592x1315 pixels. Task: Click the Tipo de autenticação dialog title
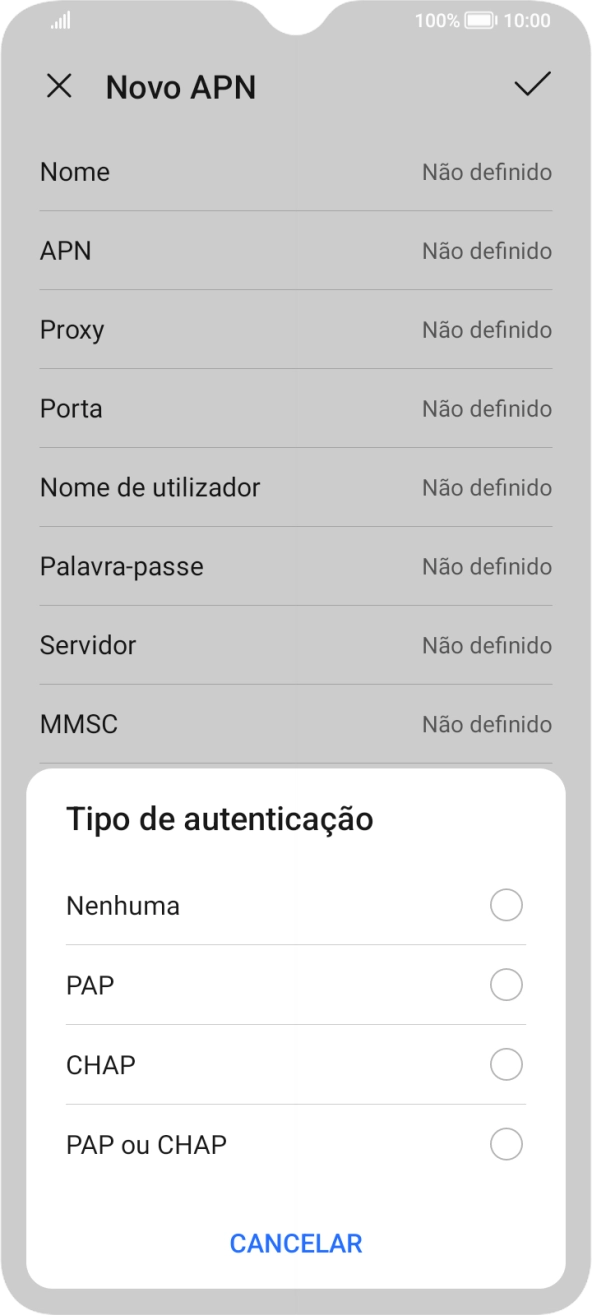[x=220, y=818]
